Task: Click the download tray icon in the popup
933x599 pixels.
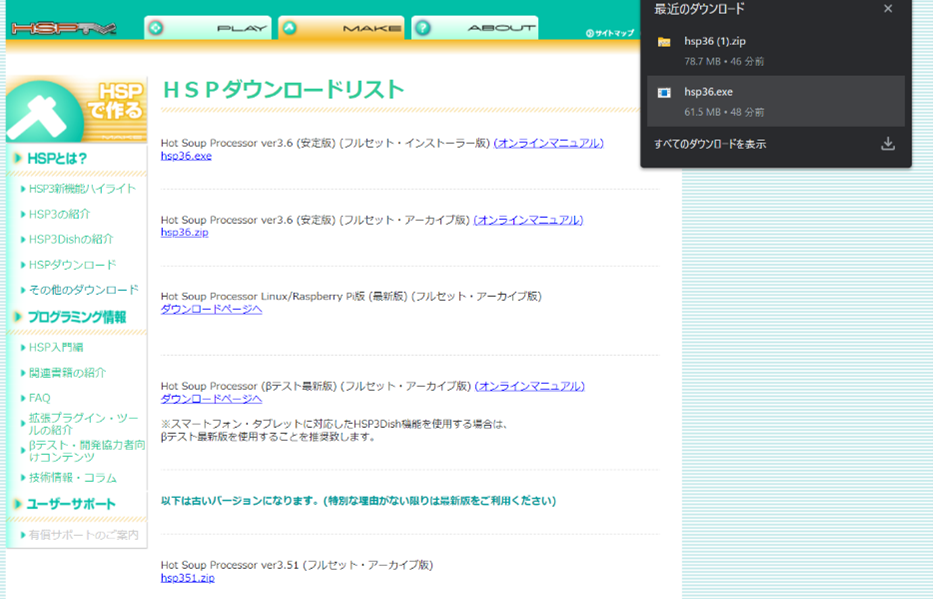Action: click(887, 144)
